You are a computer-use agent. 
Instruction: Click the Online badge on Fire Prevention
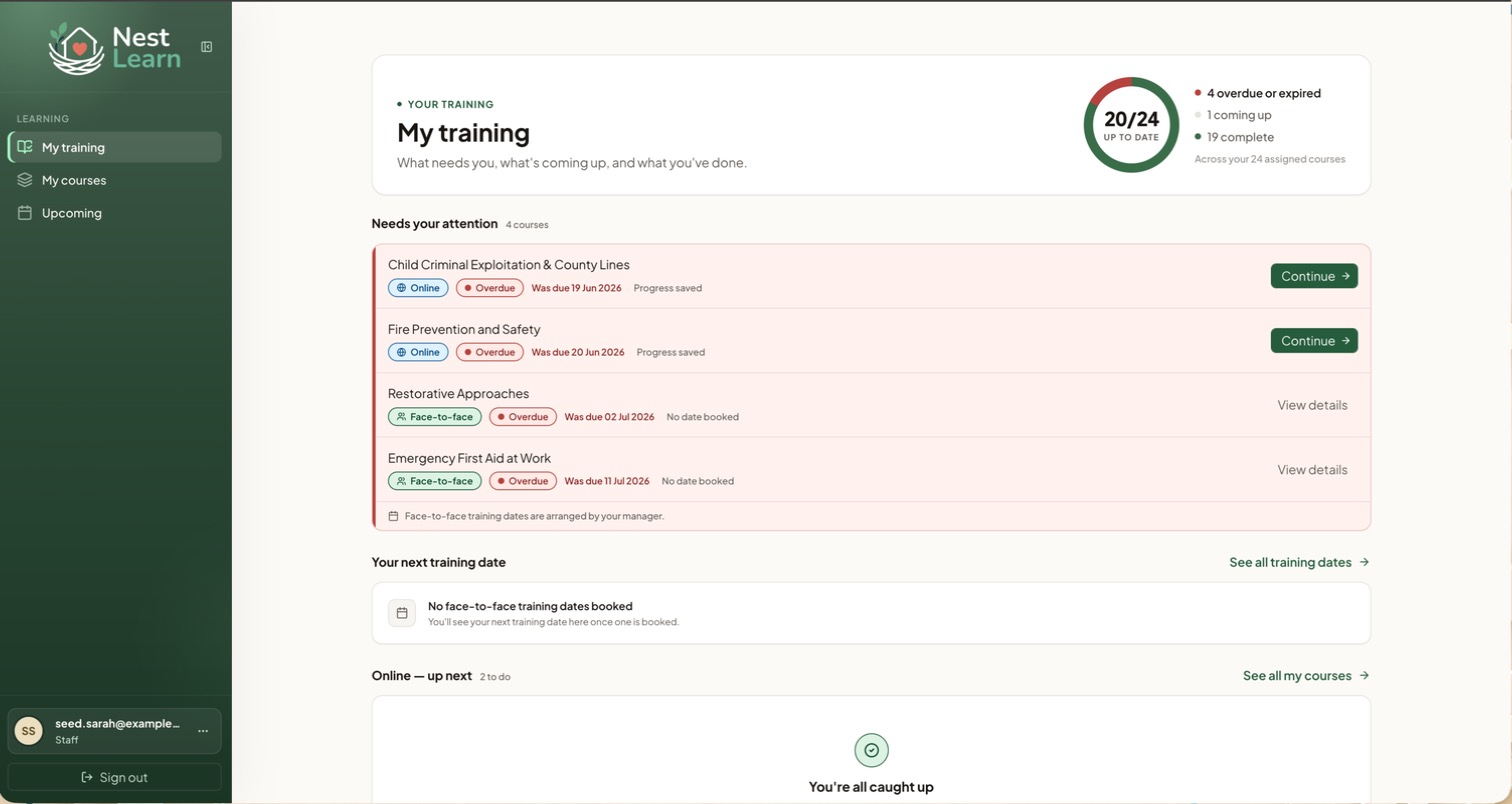pyautogui.click(x=418, y=352)
